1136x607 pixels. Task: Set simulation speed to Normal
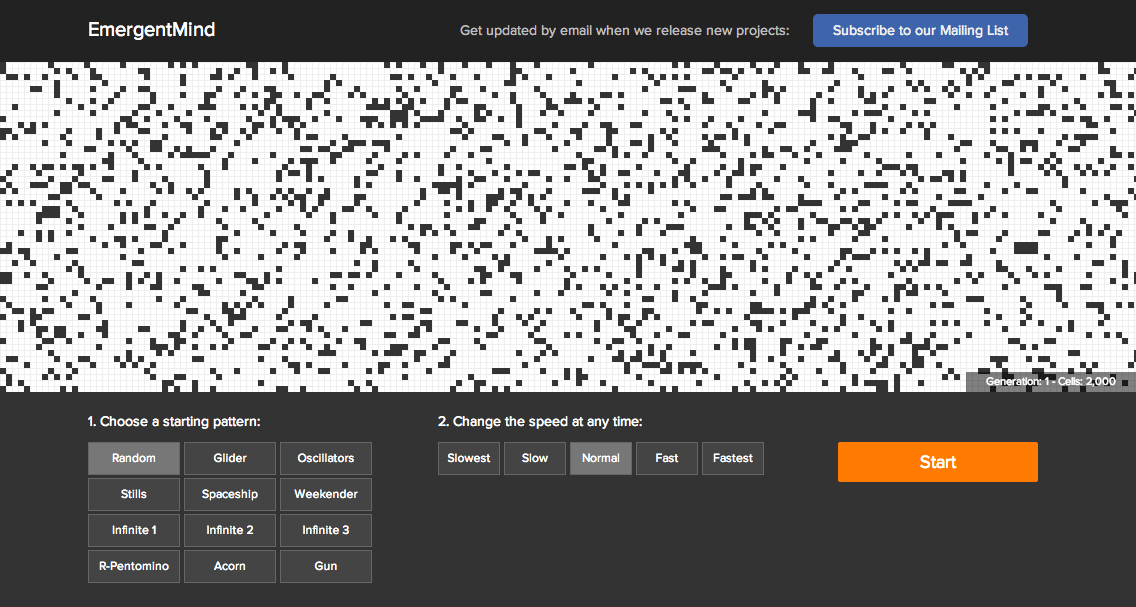[x=601, y=458]
